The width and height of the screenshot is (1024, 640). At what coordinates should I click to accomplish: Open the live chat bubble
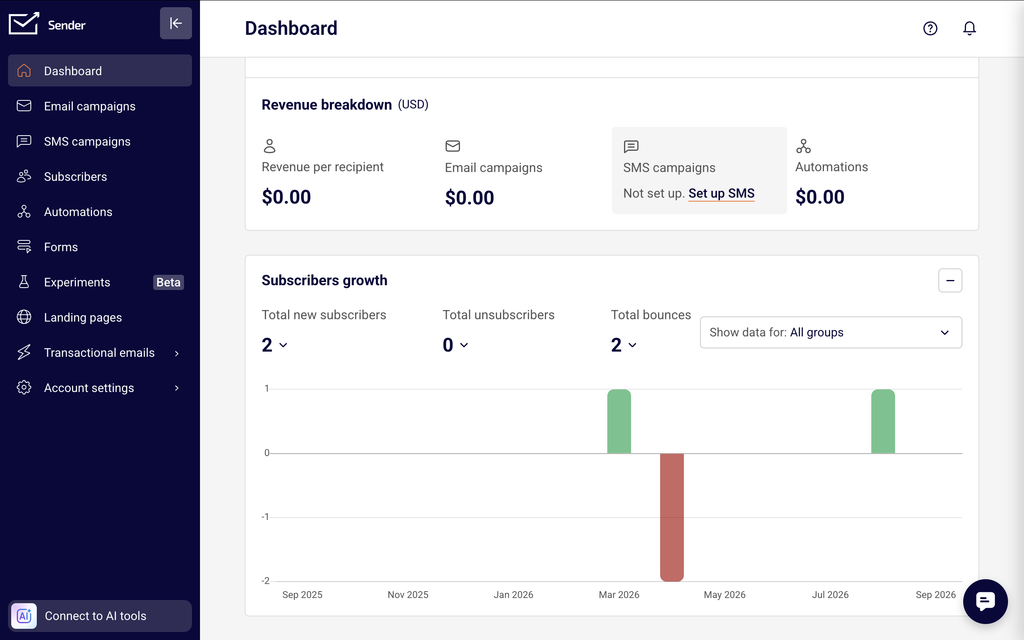[x=985, y=601]
